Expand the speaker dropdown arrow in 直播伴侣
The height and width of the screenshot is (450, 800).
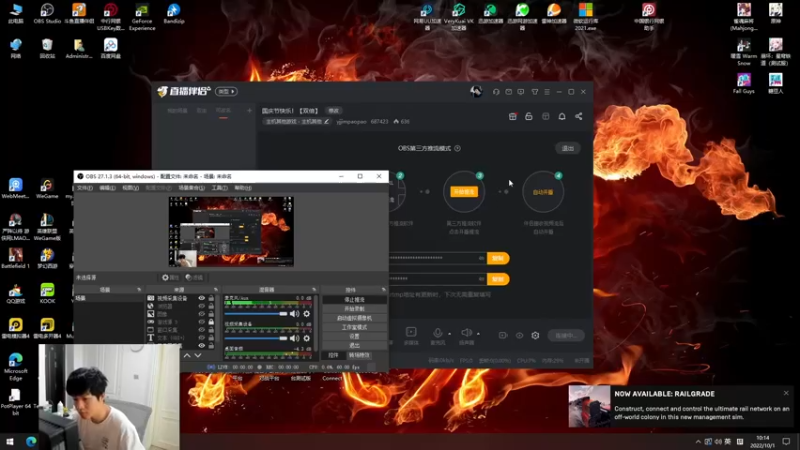coord(478,334)
